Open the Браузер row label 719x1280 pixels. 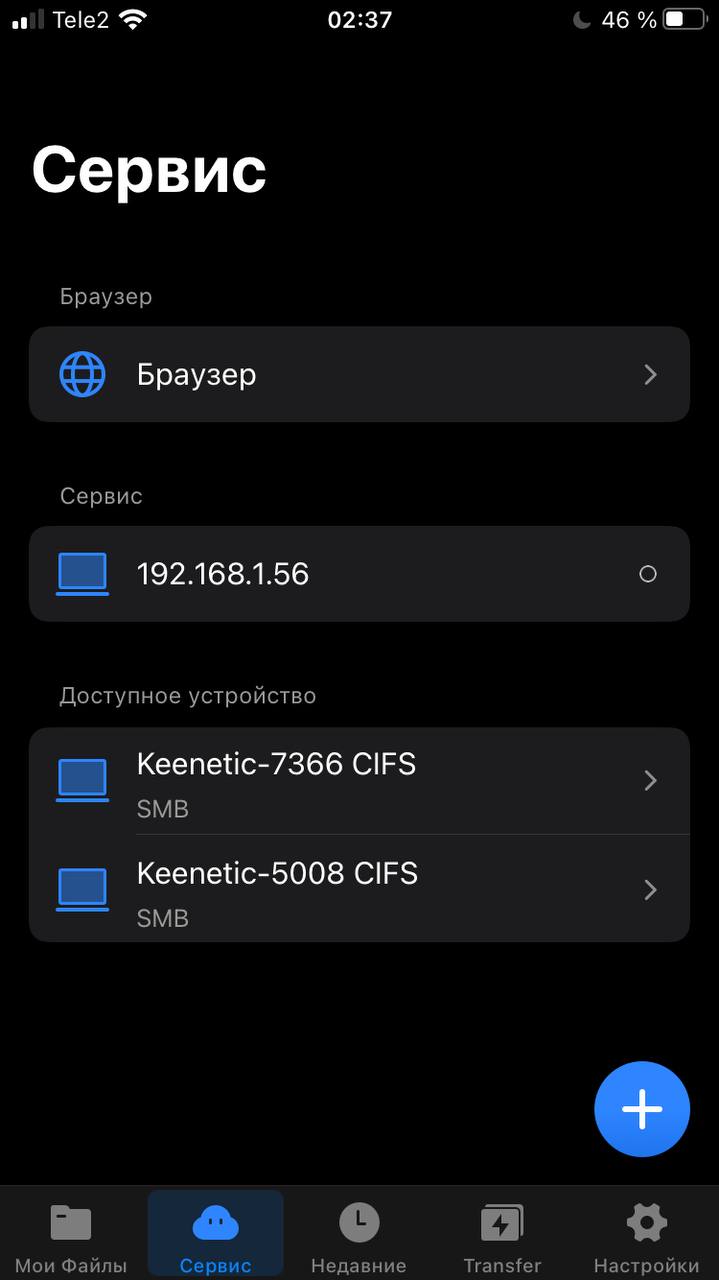pyautogui.click(x=197, y=375)
